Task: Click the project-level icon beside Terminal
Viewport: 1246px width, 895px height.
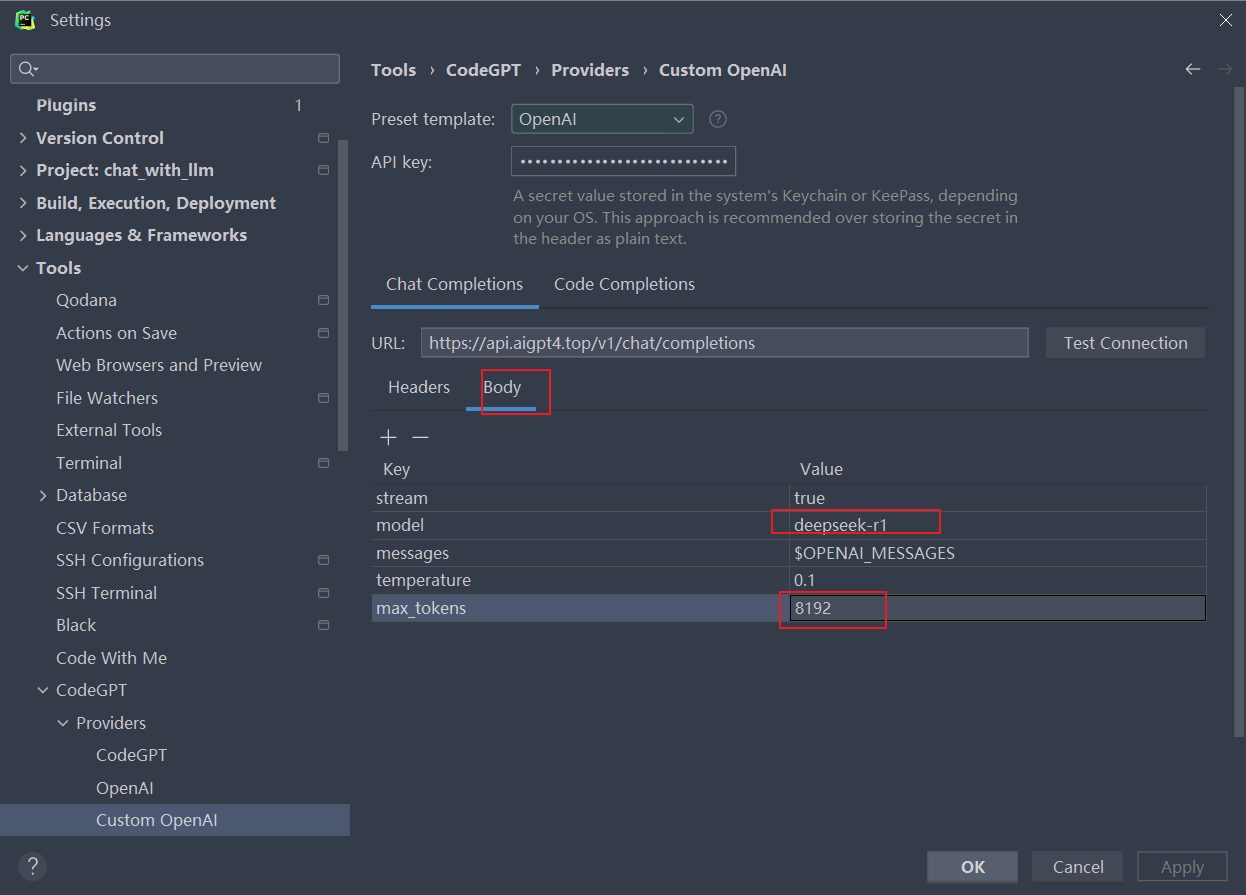Action: pyautogui.click(x=323, y=463)
